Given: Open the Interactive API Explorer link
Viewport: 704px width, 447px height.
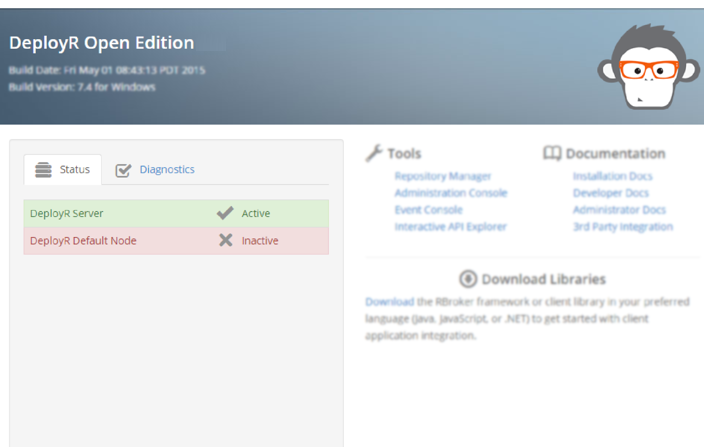Looking at the screenshot, I should pyautogui.click(x=450, y=227).
